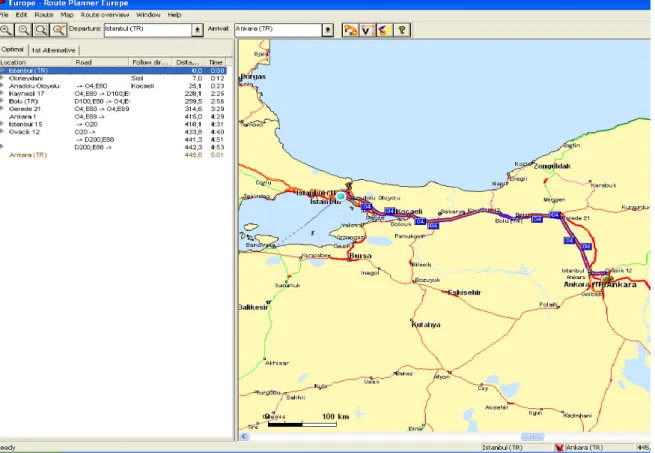Click the D200;E88 -> road entry

coord(93,147)
